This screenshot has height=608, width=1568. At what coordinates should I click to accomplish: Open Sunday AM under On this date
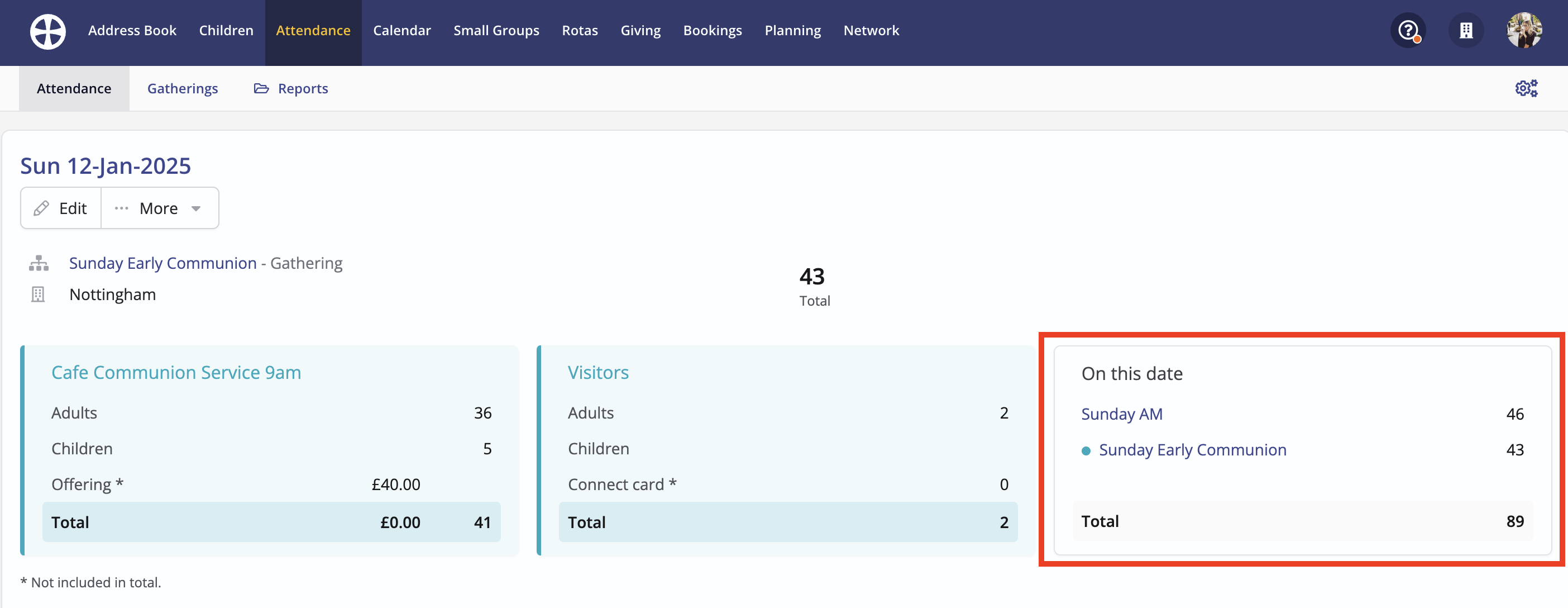tap(1121, 414)
